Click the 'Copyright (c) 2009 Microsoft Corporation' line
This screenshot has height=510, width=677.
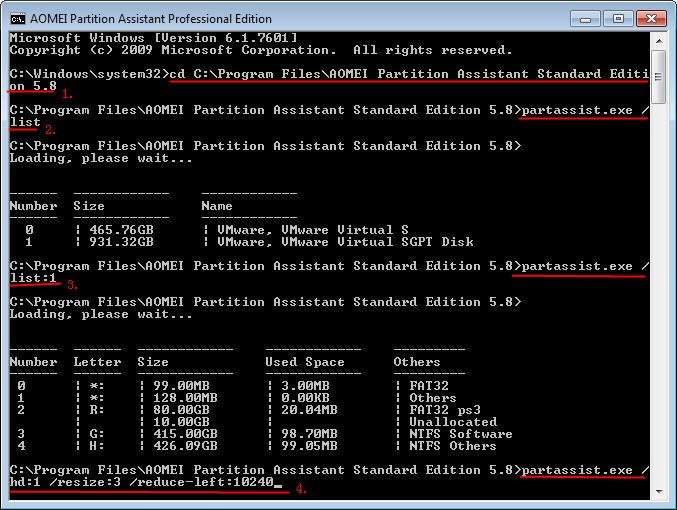click(x=173, y=50)
